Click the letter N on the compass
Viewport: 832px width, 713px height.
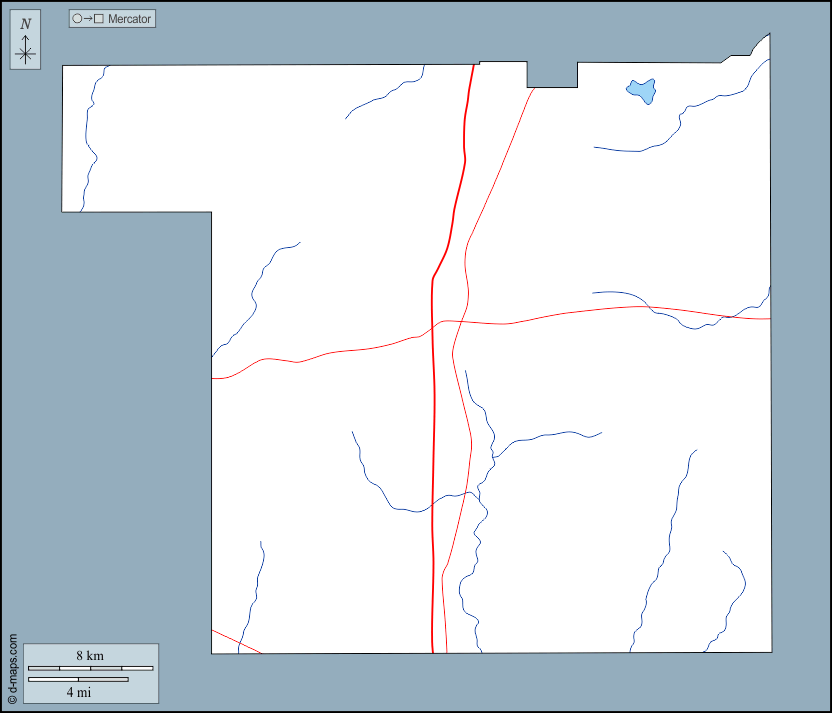coord(25,24)
